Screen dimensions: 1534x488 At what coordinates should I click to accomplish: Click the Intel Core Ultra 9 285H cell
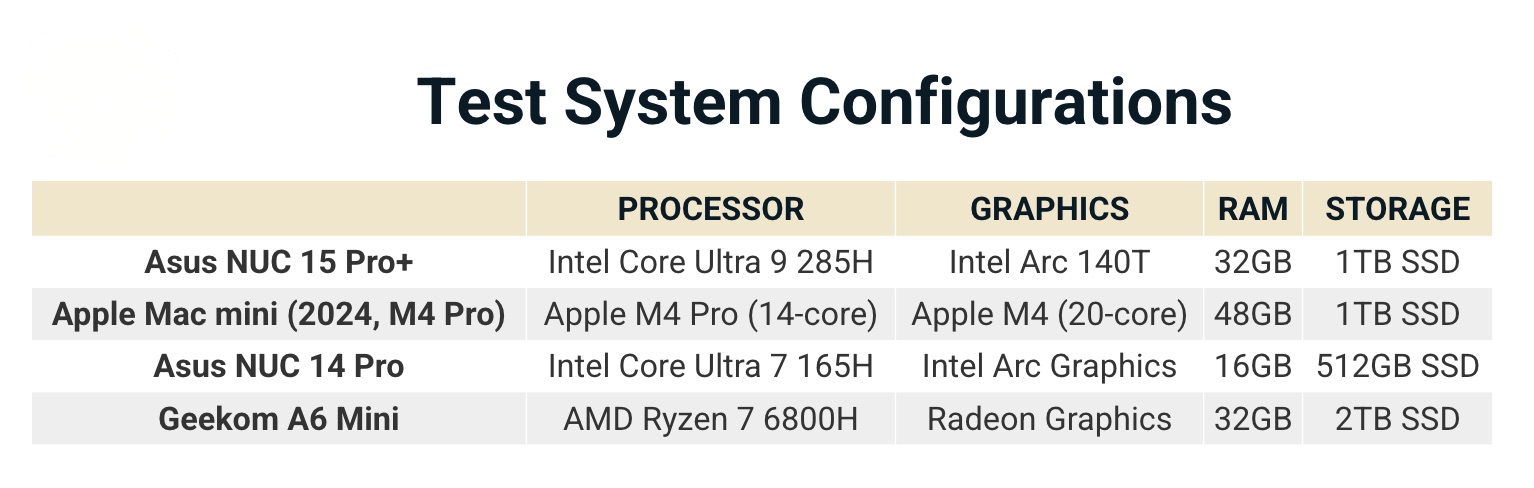click(x=710, y=262)
